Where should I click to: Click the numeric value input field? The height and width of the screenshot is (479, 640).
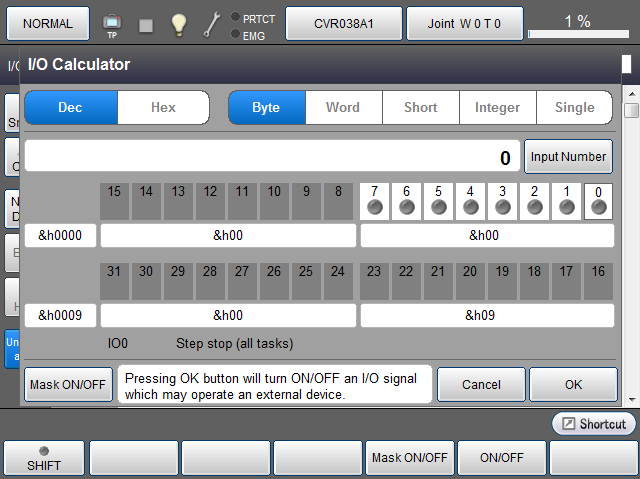(272, 157)
